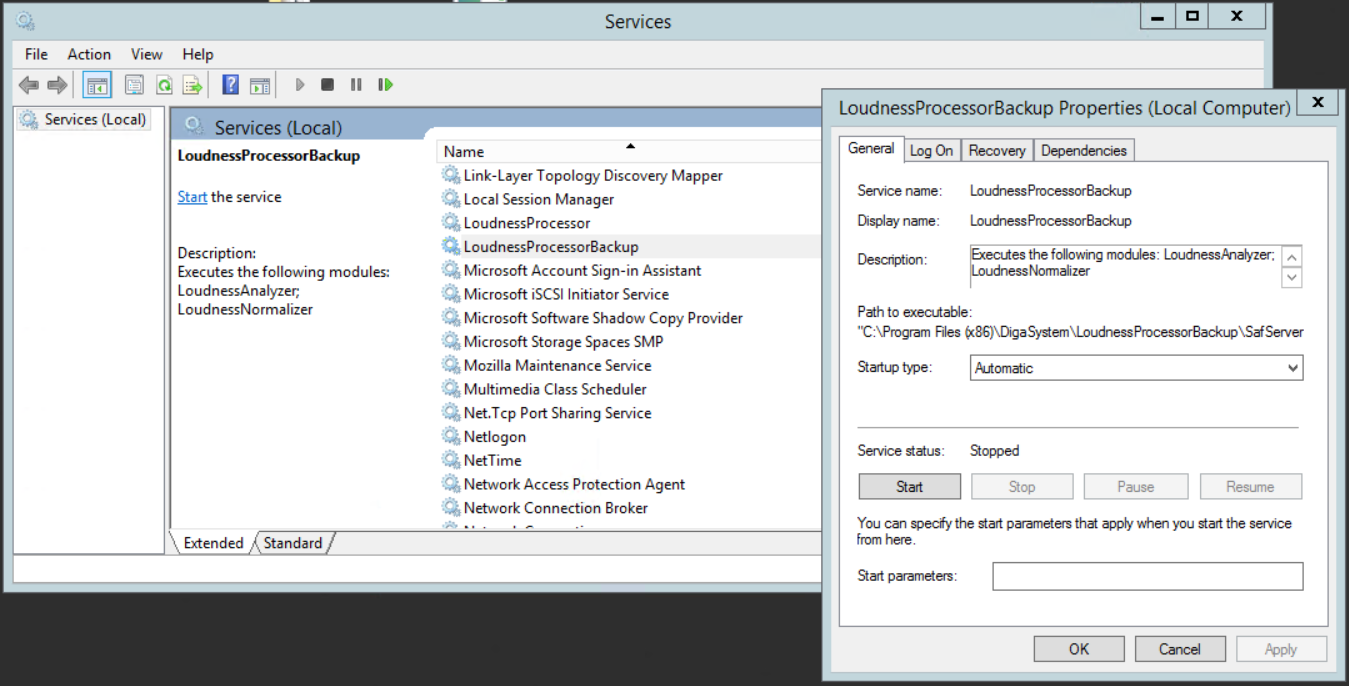Click the Stop Service square toolbar icon
Screen dimensions: 1349x686
coord(328,85)
